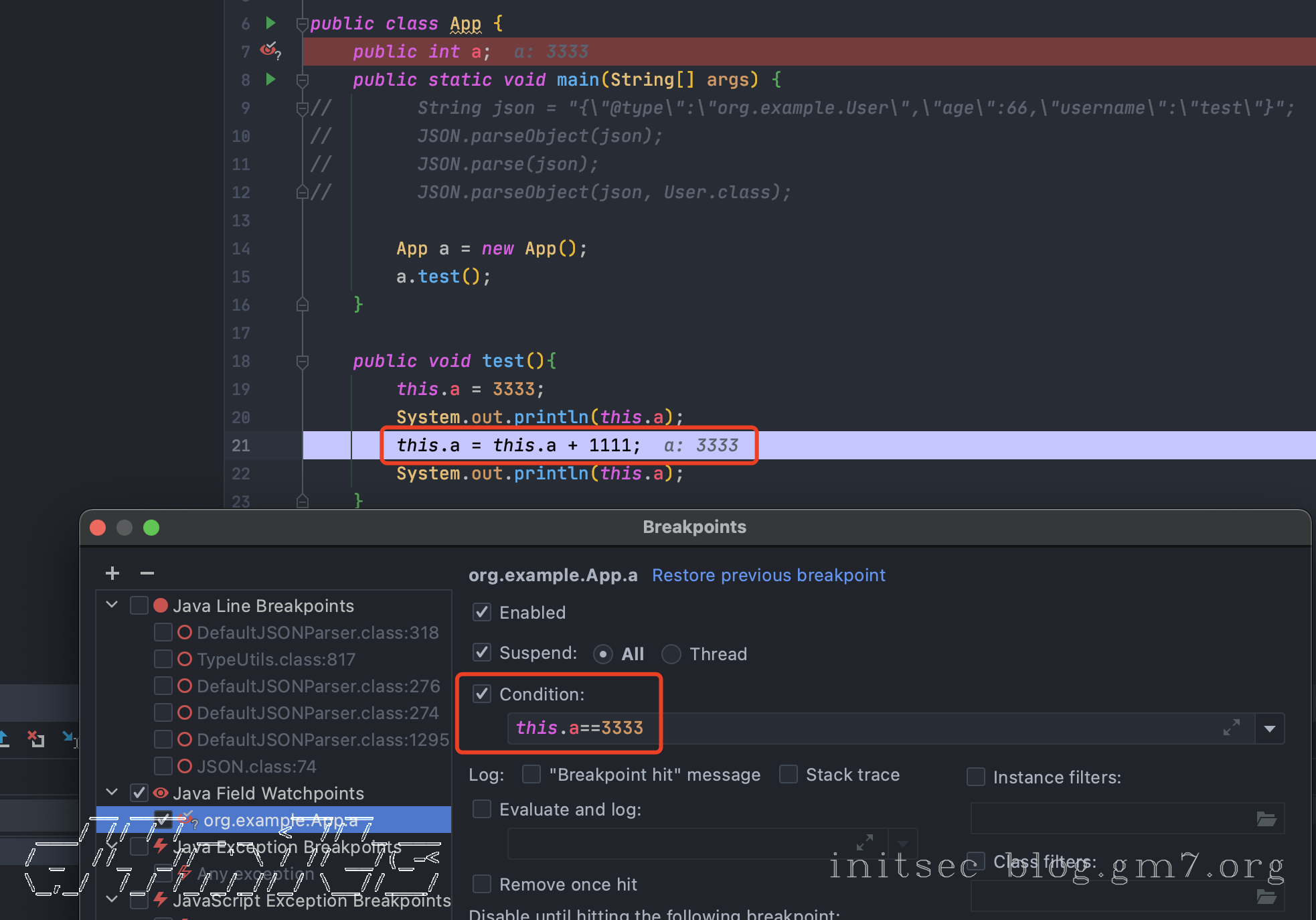1316x920 pixels.
Task: Click the field watchpoint icon on line 7
Action: click(269, 50)
